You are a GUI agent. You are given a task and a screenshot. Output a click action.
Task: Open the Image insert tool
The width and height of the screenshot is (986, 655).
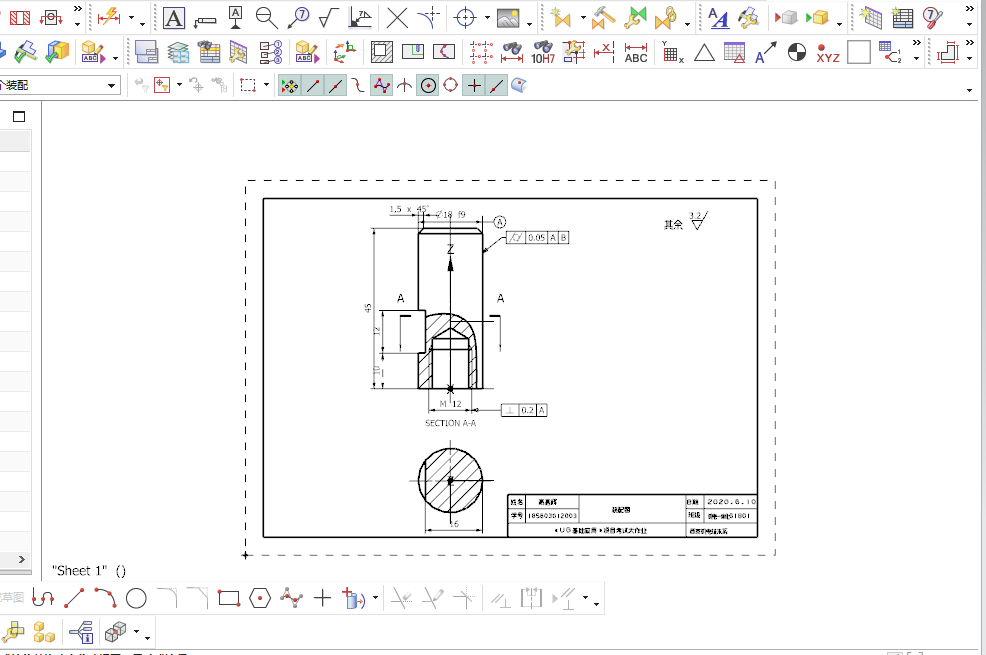click(508, 18)
